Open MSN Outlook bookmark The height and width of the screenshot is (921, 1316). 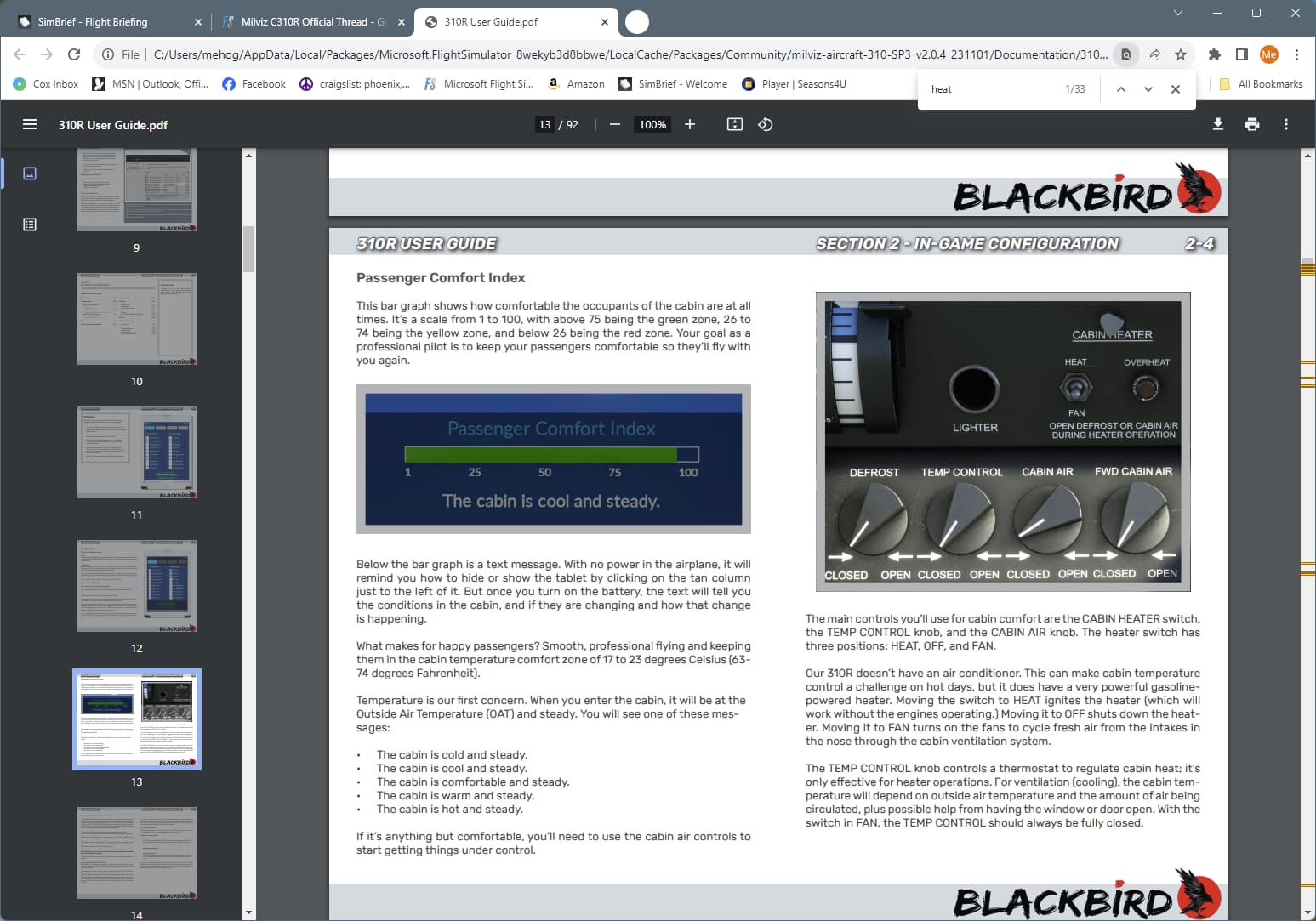[151, 84]
